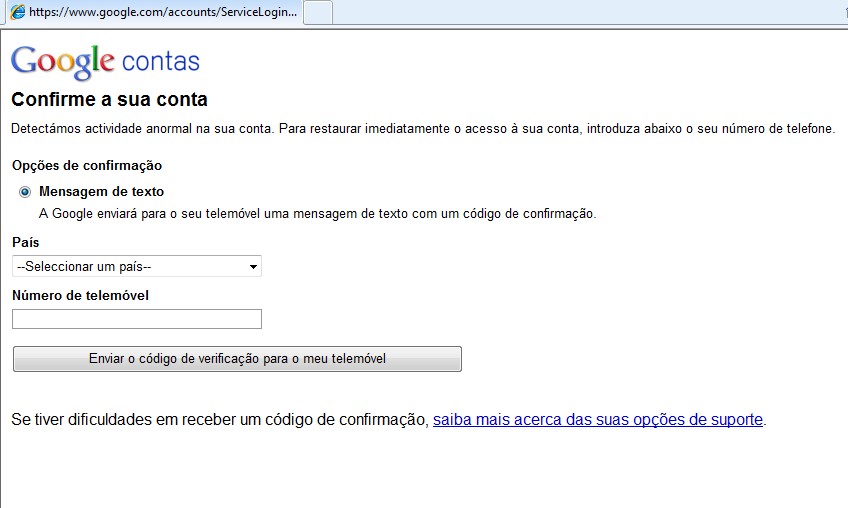Click the País label text
848x508 pixels.
[25, 242]
